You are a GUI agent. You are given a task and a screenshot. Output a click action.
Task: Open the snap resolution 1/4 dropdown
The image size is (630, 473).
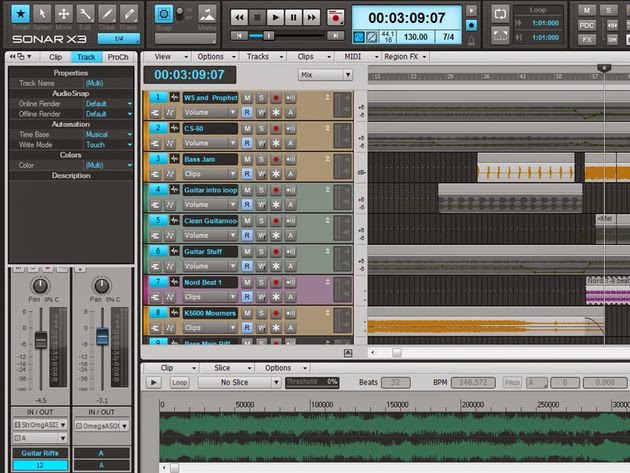119,39
